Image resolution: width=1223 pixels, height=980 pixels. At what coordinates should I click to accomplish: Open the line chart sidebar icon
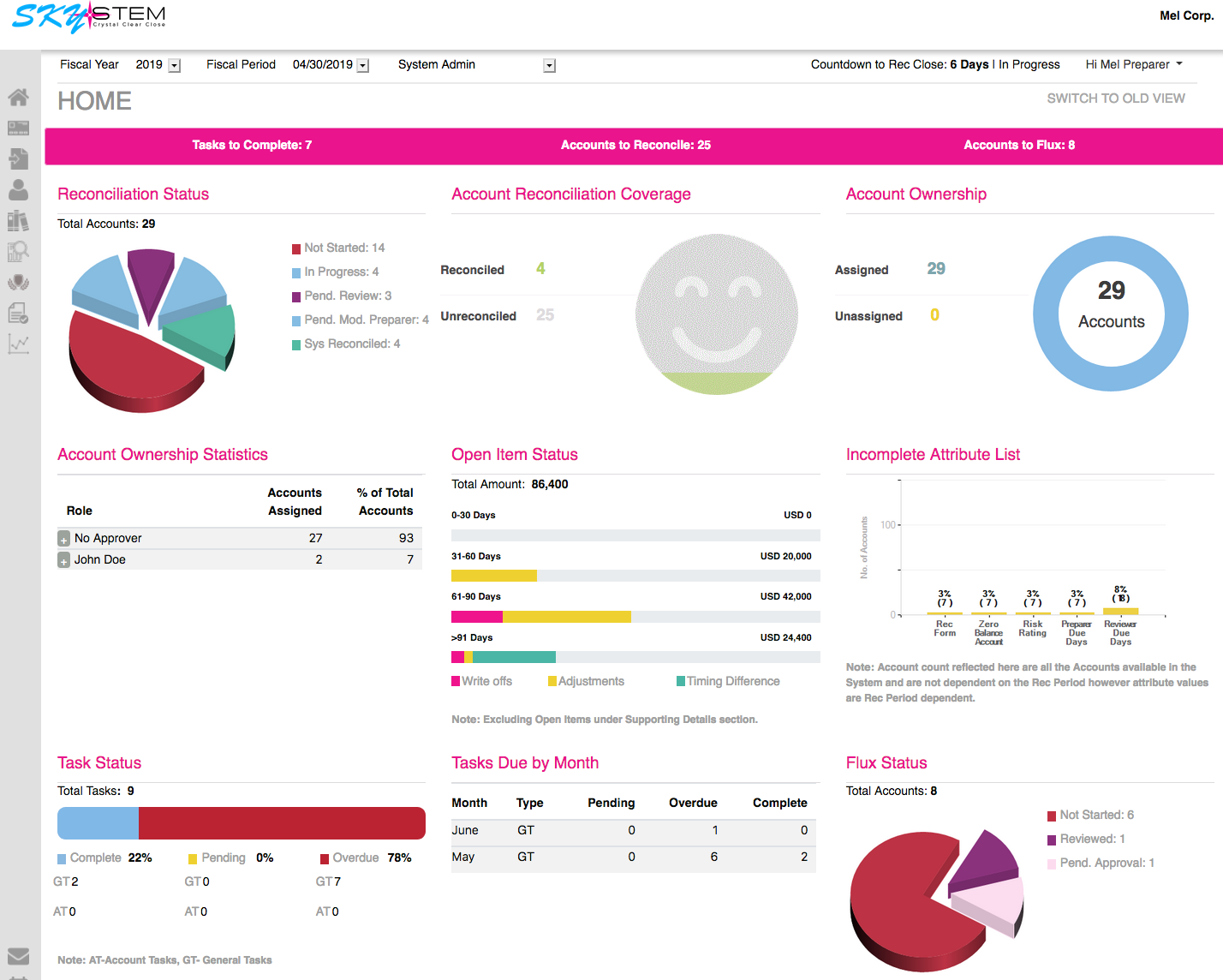coord(18,344)
